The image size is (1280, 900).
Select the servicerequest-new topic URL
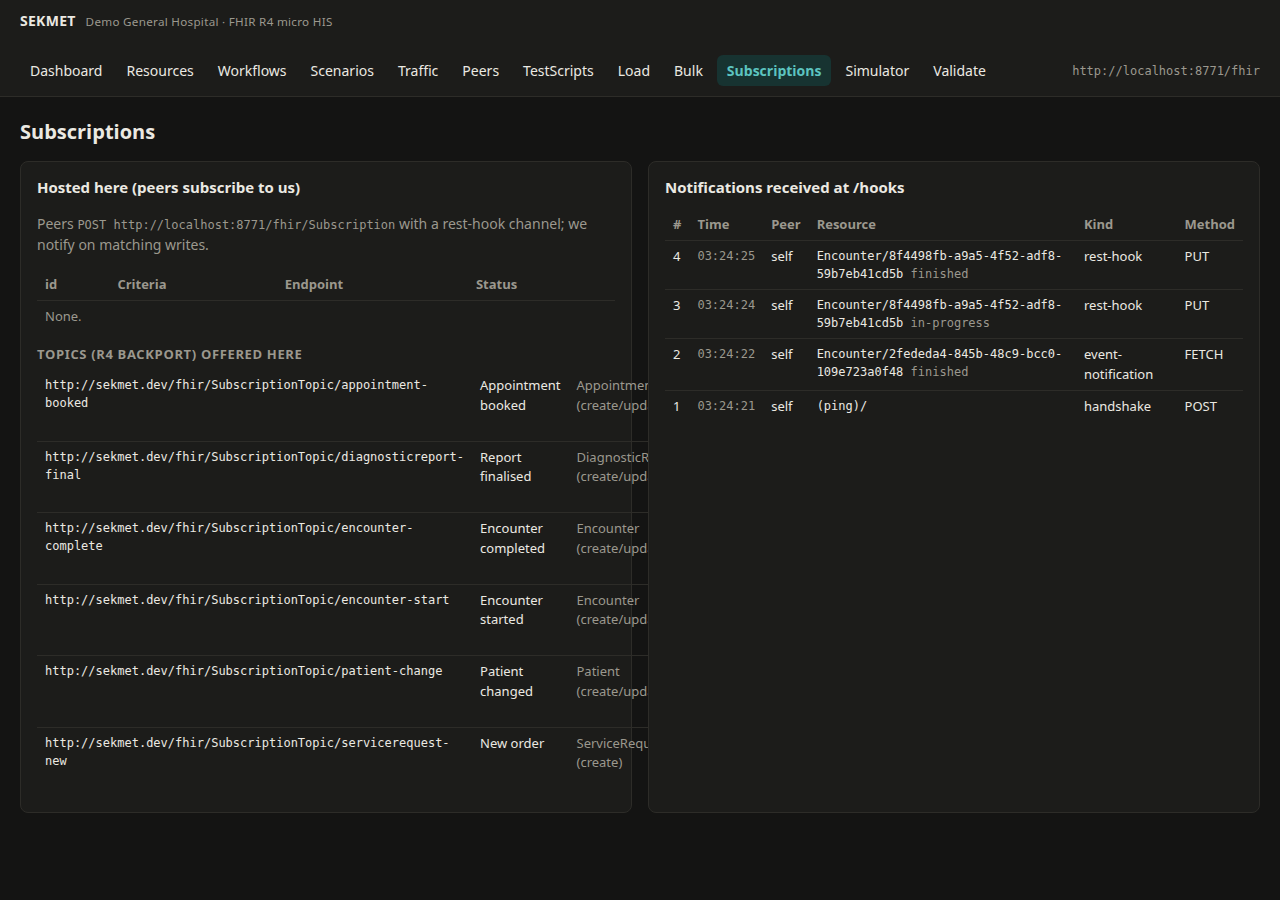[247, 752]
